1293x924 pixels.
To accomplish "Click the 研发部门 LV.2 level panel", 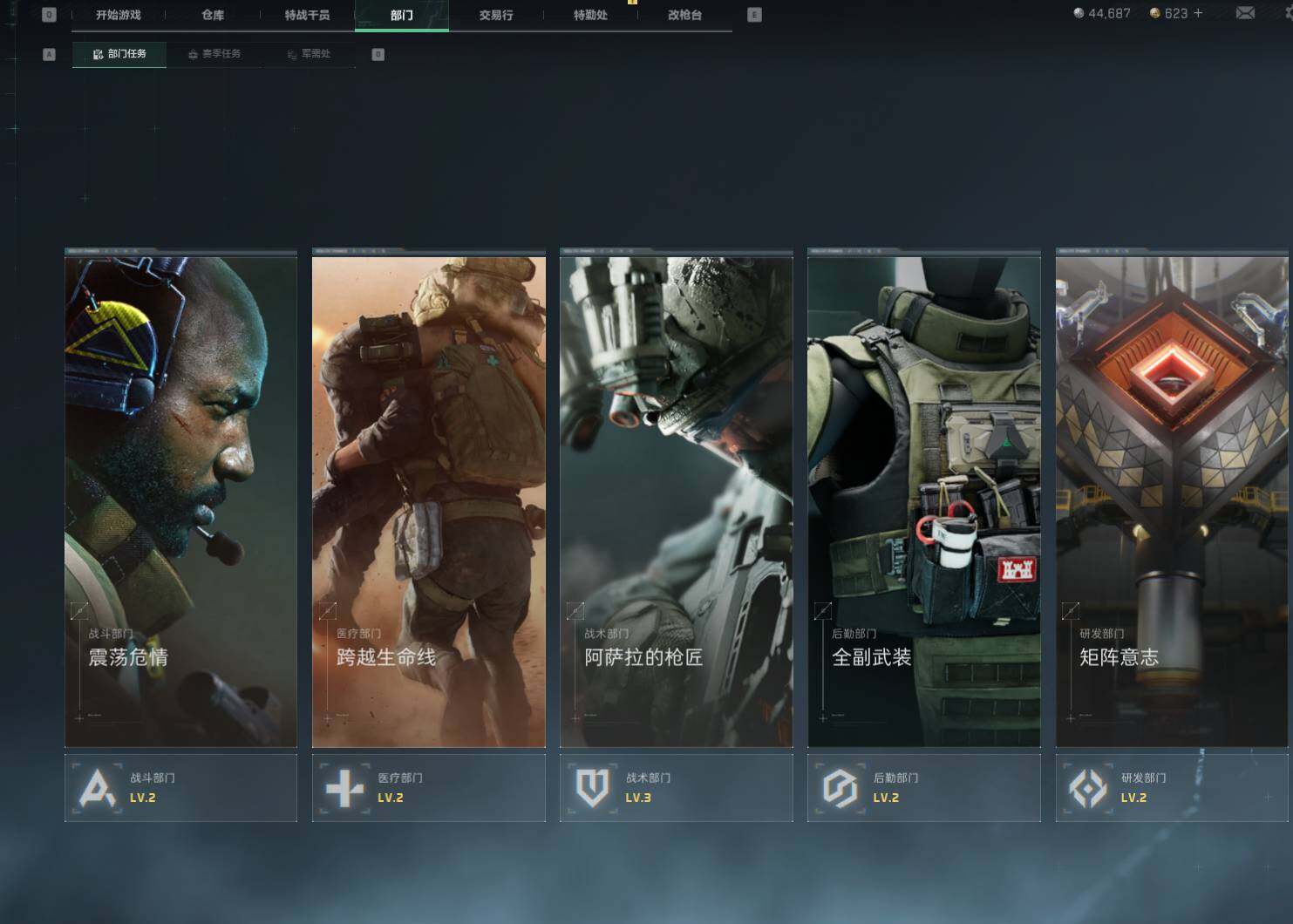I will click(1172, 788).
